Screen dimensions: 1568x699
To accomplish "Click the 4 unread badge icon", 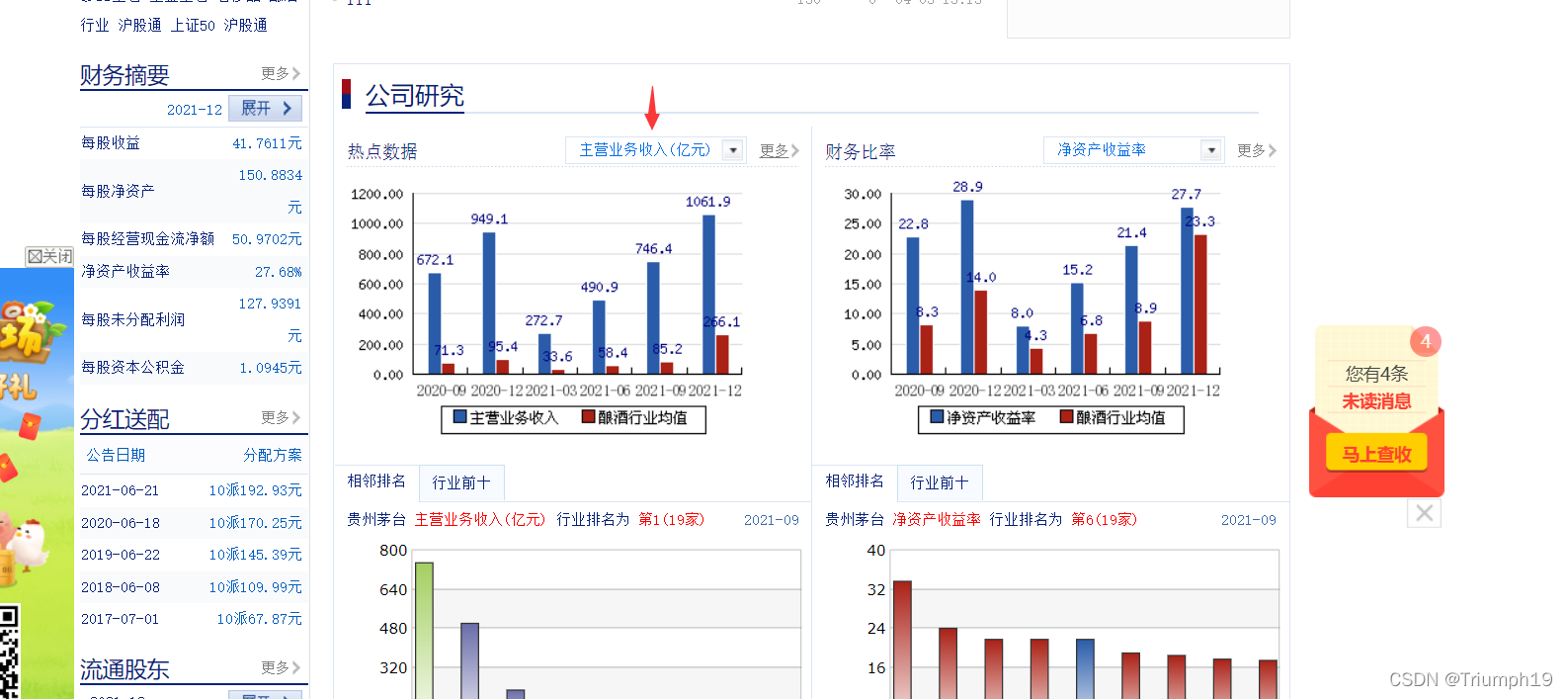I will [x=1425, y=341].
